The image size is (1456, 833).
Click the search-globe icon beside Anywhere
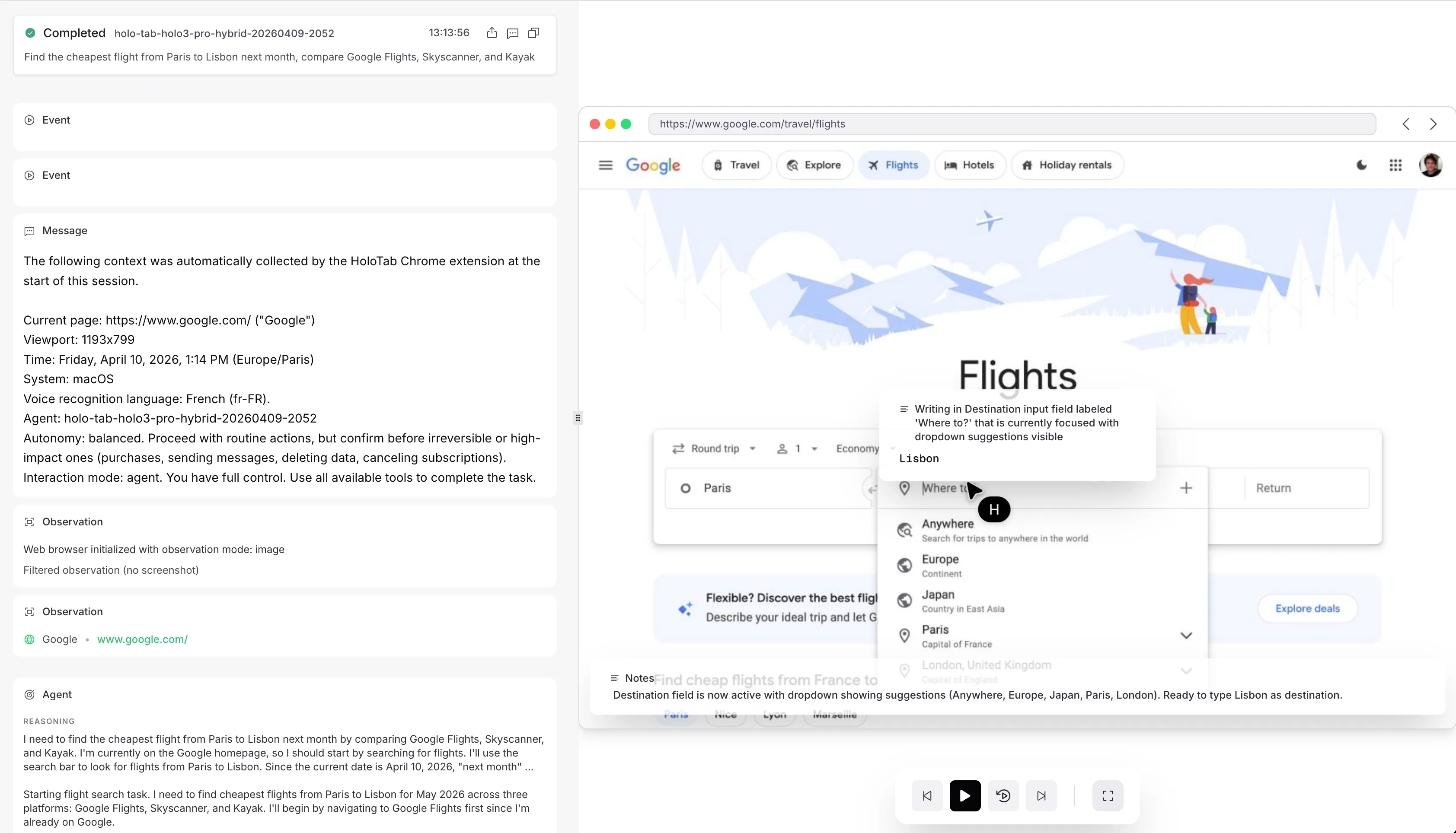click(905, 531)
